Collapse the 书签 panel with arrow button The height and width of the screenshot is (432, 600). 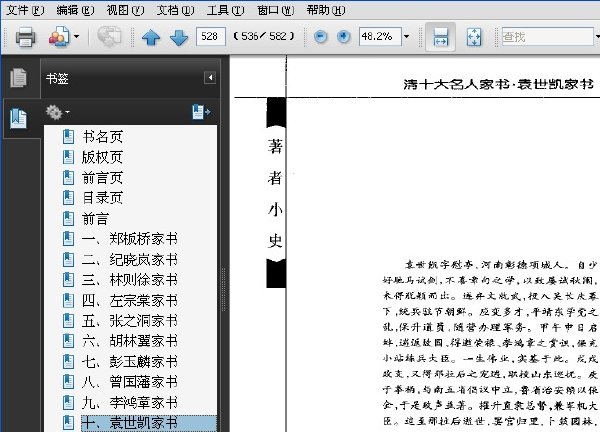coord(210,78)
